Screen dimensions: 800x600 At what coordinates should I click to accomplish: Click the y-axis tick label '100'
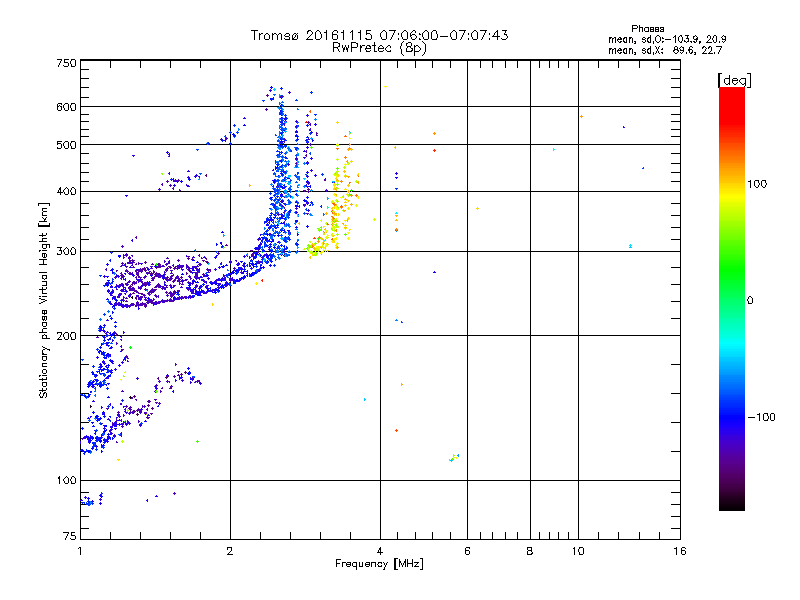pos(67,480)
